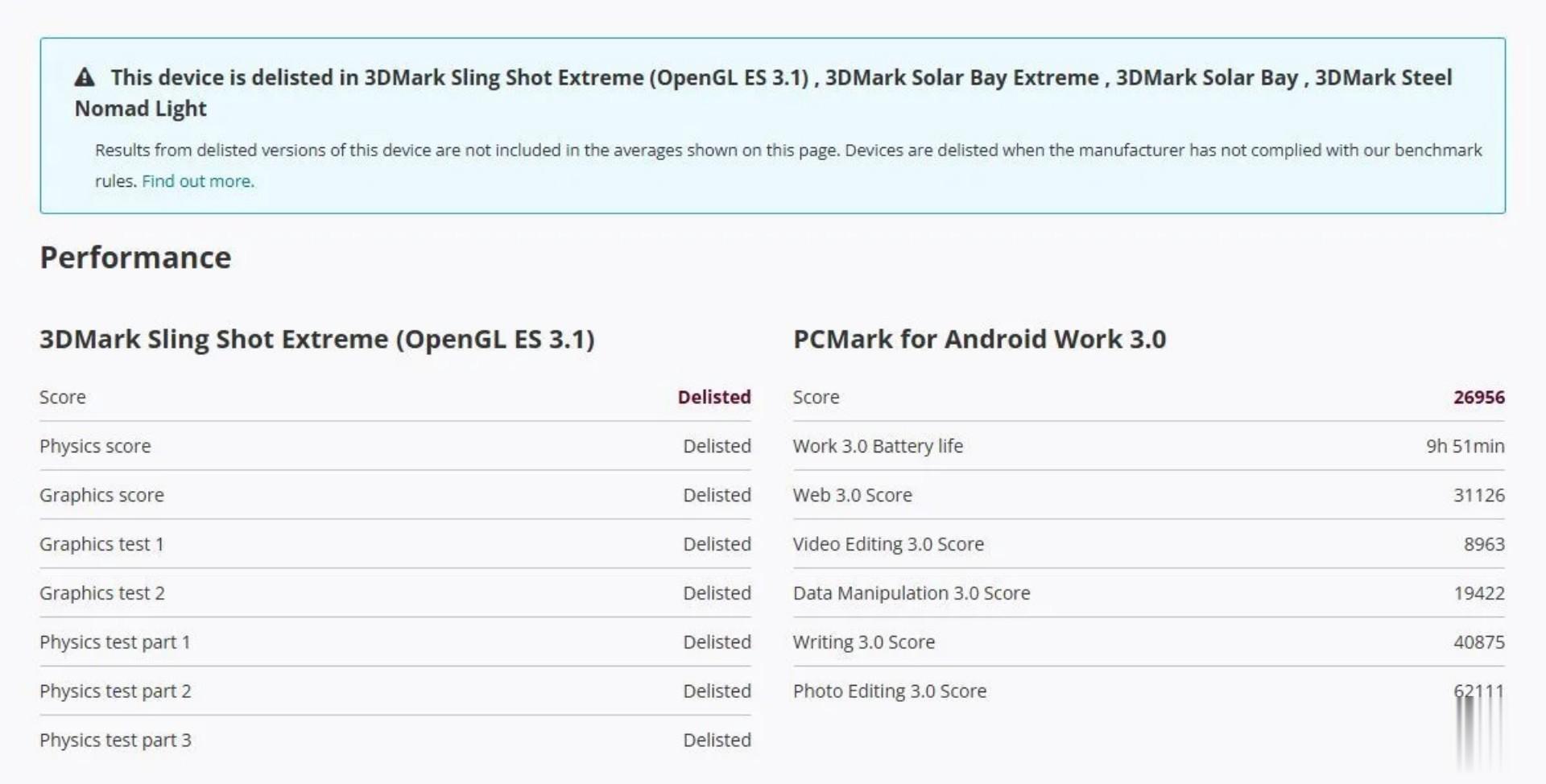Screen dimensions: 1546x784
Task: Select the Photo Editing 3.0 Score label
Action: coord(889,691)
